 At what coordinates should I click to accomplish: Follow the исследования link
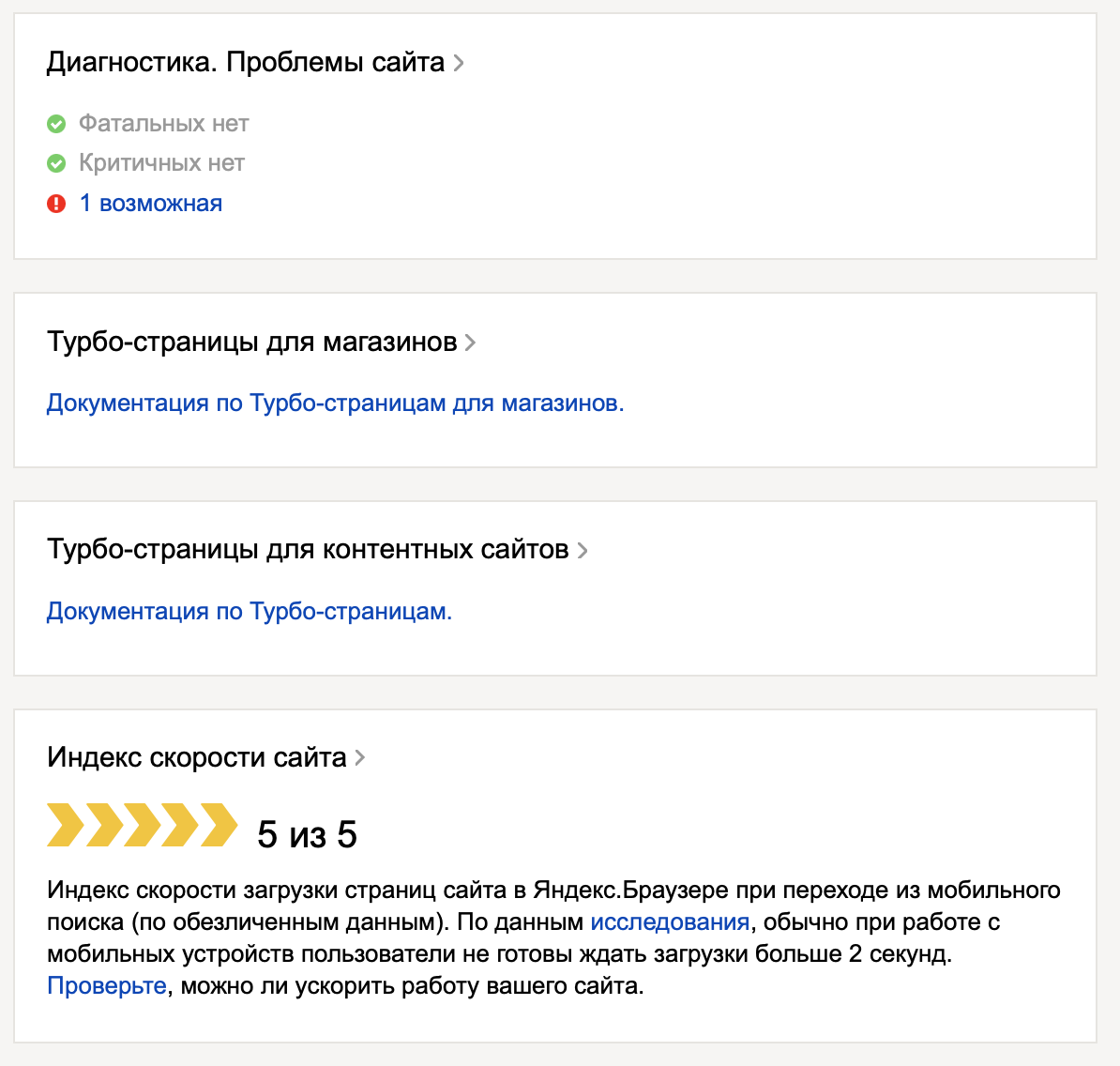(670, 922)
